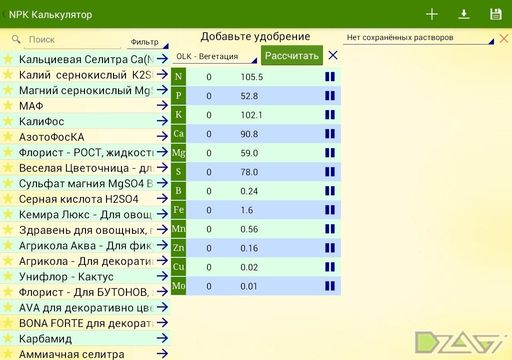Click the floppy disk save icon
The height and width of the screenshot is (360, 512).
(496, 14)
